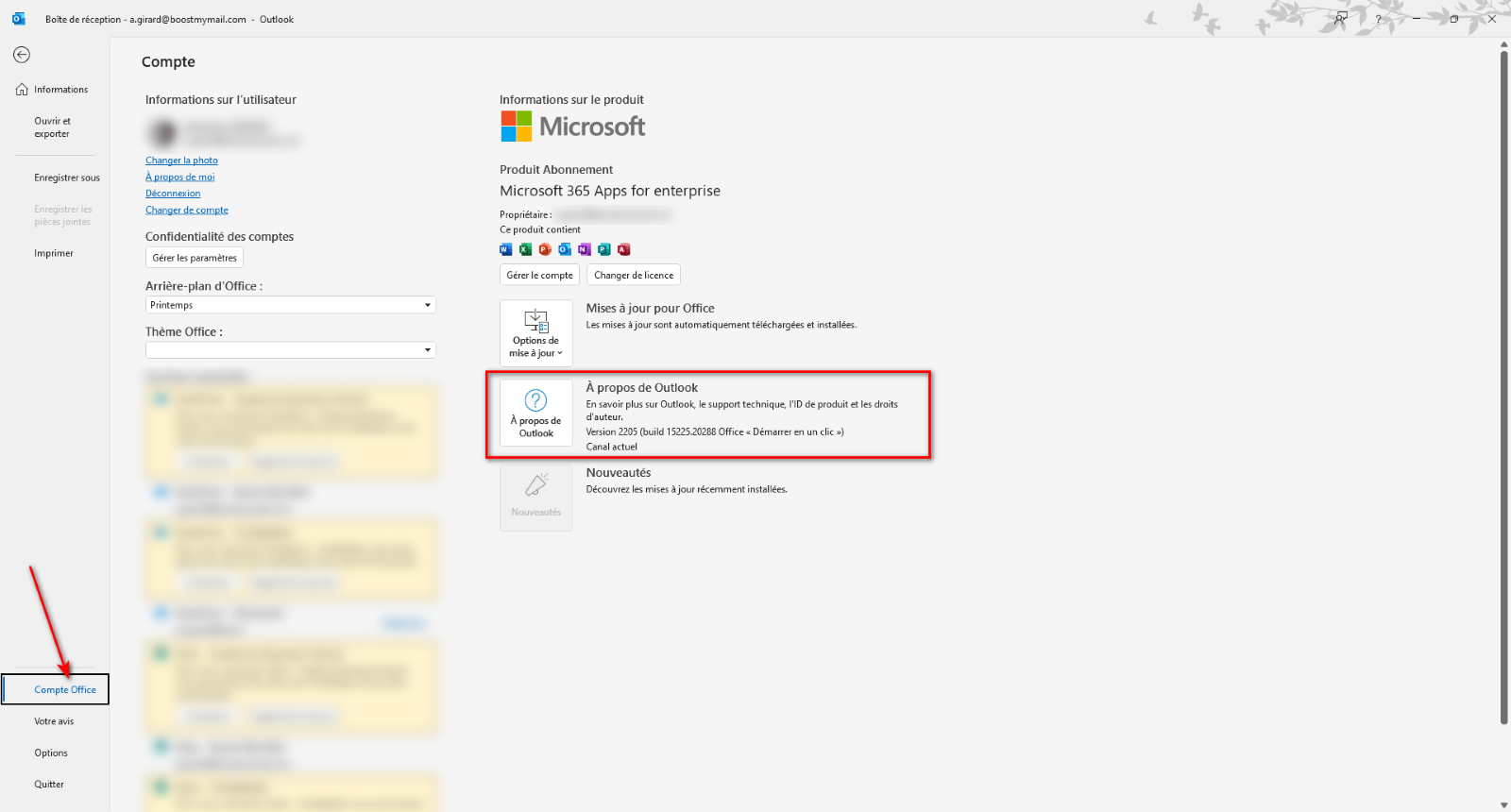Click the 'Informations sur le produit' heading
The width and height of the screenshot is (1511, 812).
tap(571, 100)
